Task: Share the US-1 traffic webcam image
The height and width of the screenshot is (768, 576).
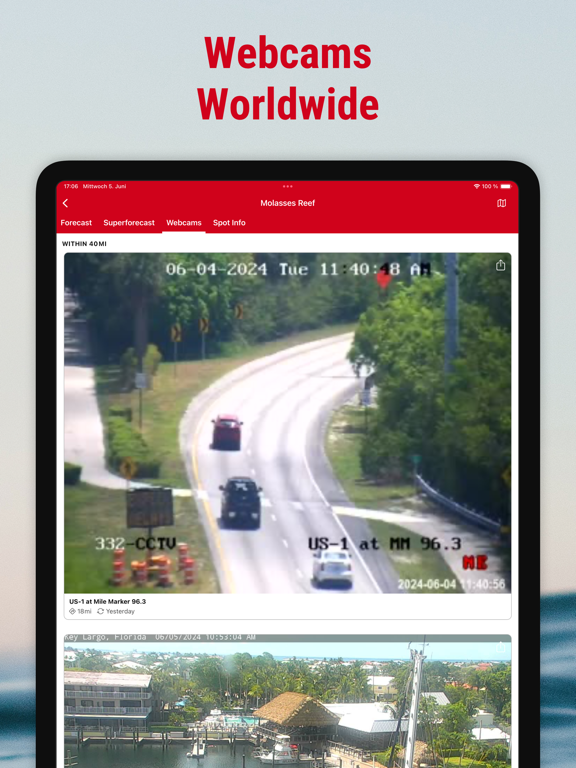Action: [x=500, y=265]
